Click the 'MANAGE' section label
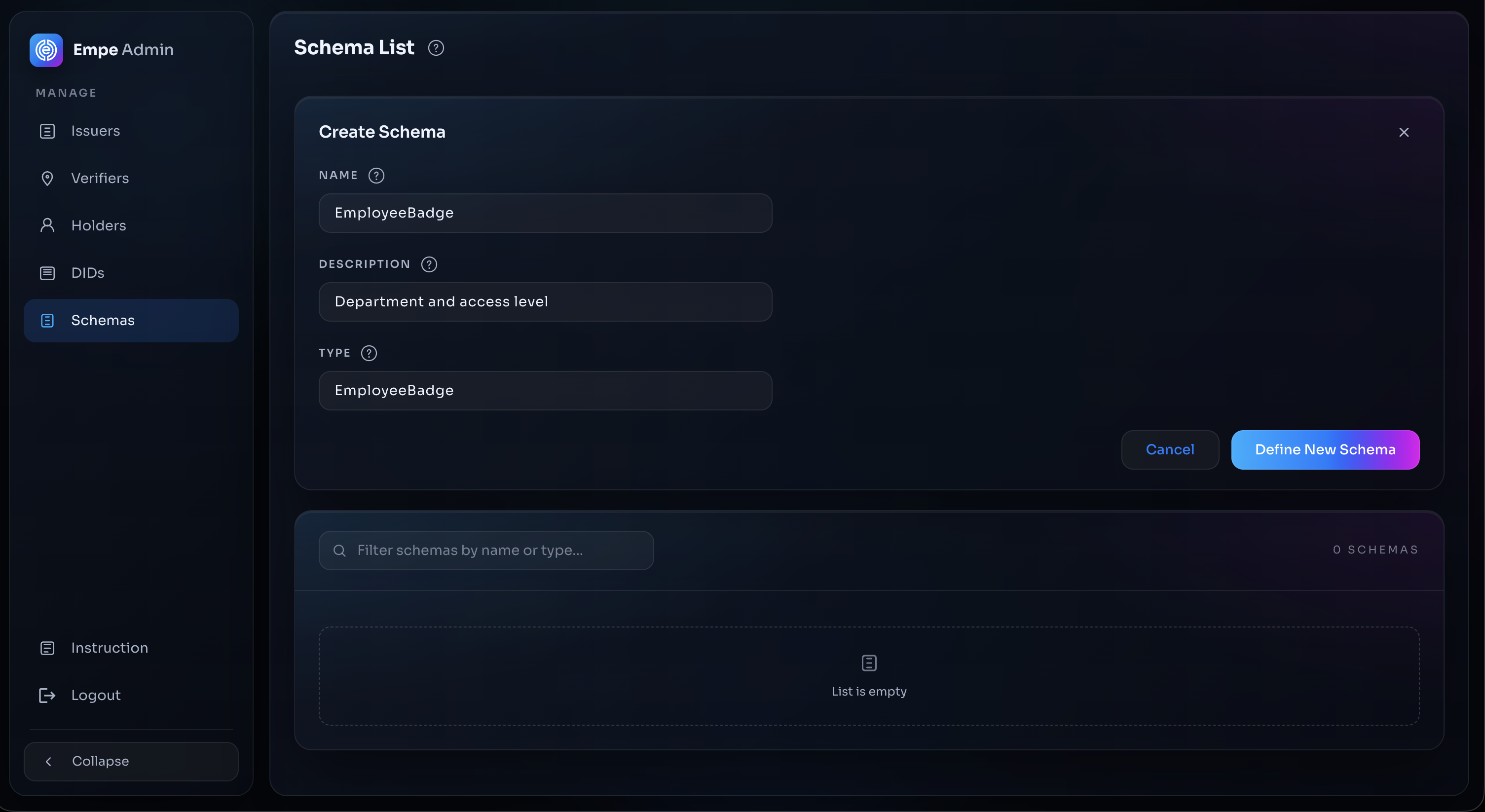Viewport: 1485px width, 812px height. (x=66, y=93)
